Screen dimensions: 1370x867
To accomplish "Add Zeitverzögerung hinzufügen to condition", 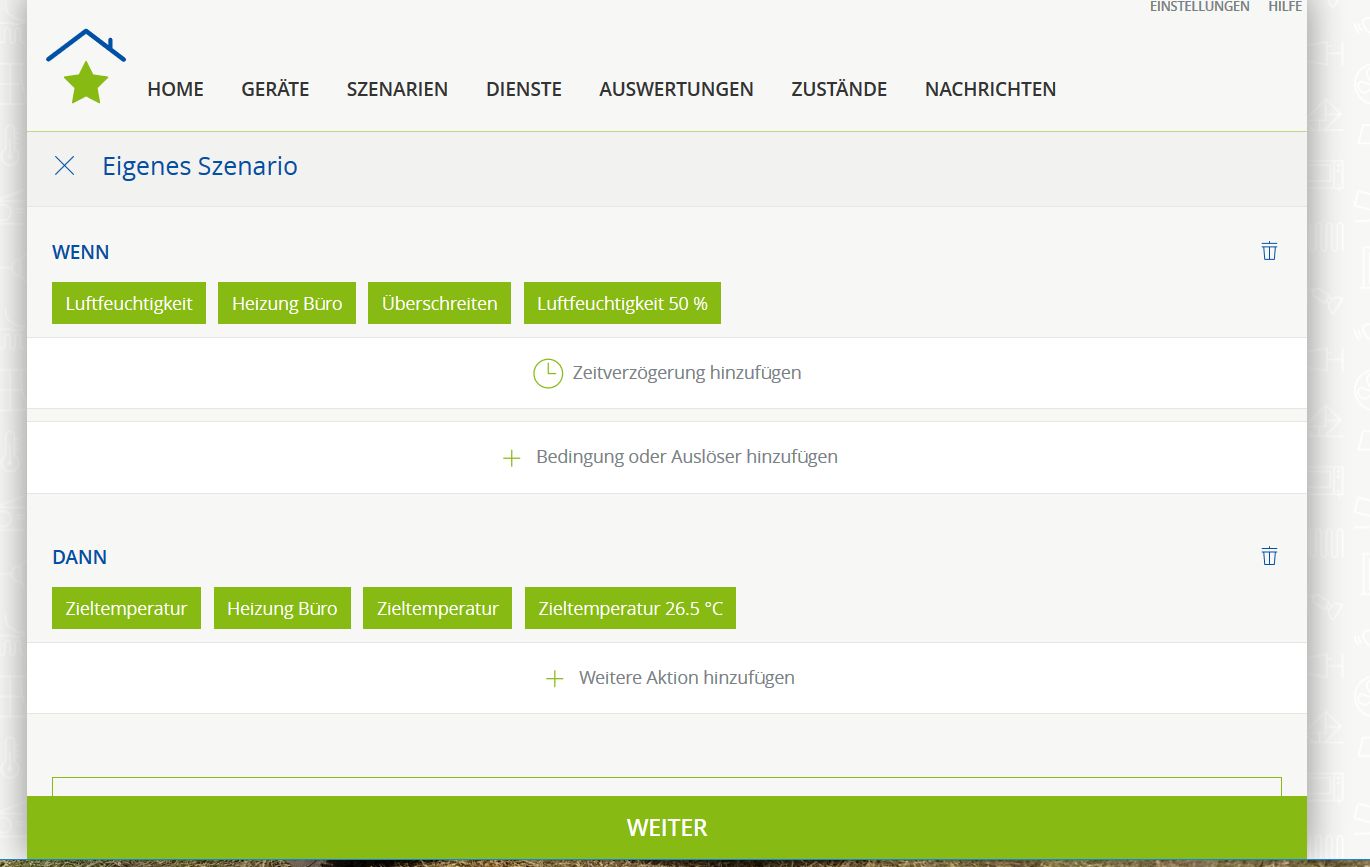I will point(686,373).
